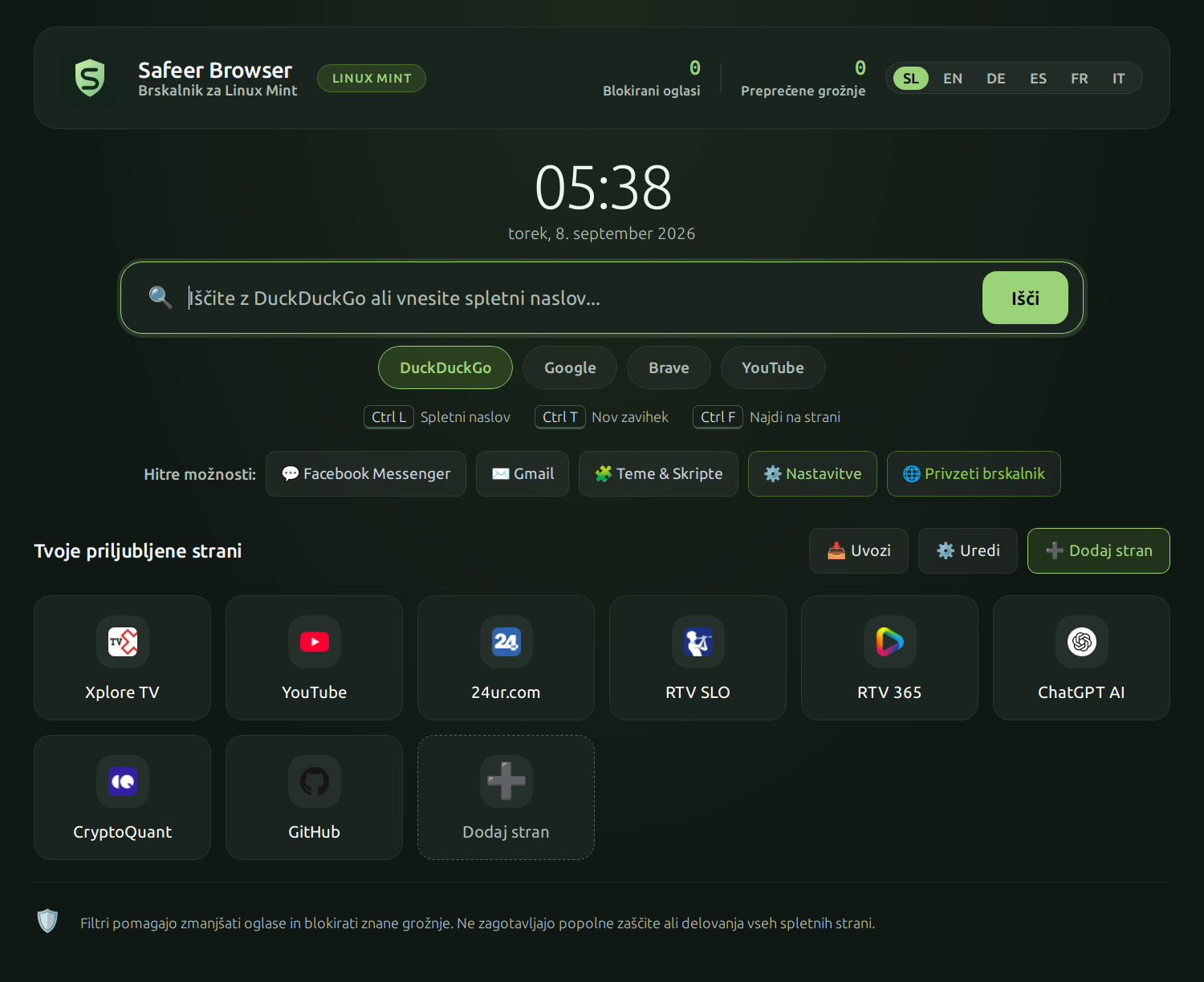Click Privzeti brskalnik button
Screen dimensions: 1204x982
974,474
